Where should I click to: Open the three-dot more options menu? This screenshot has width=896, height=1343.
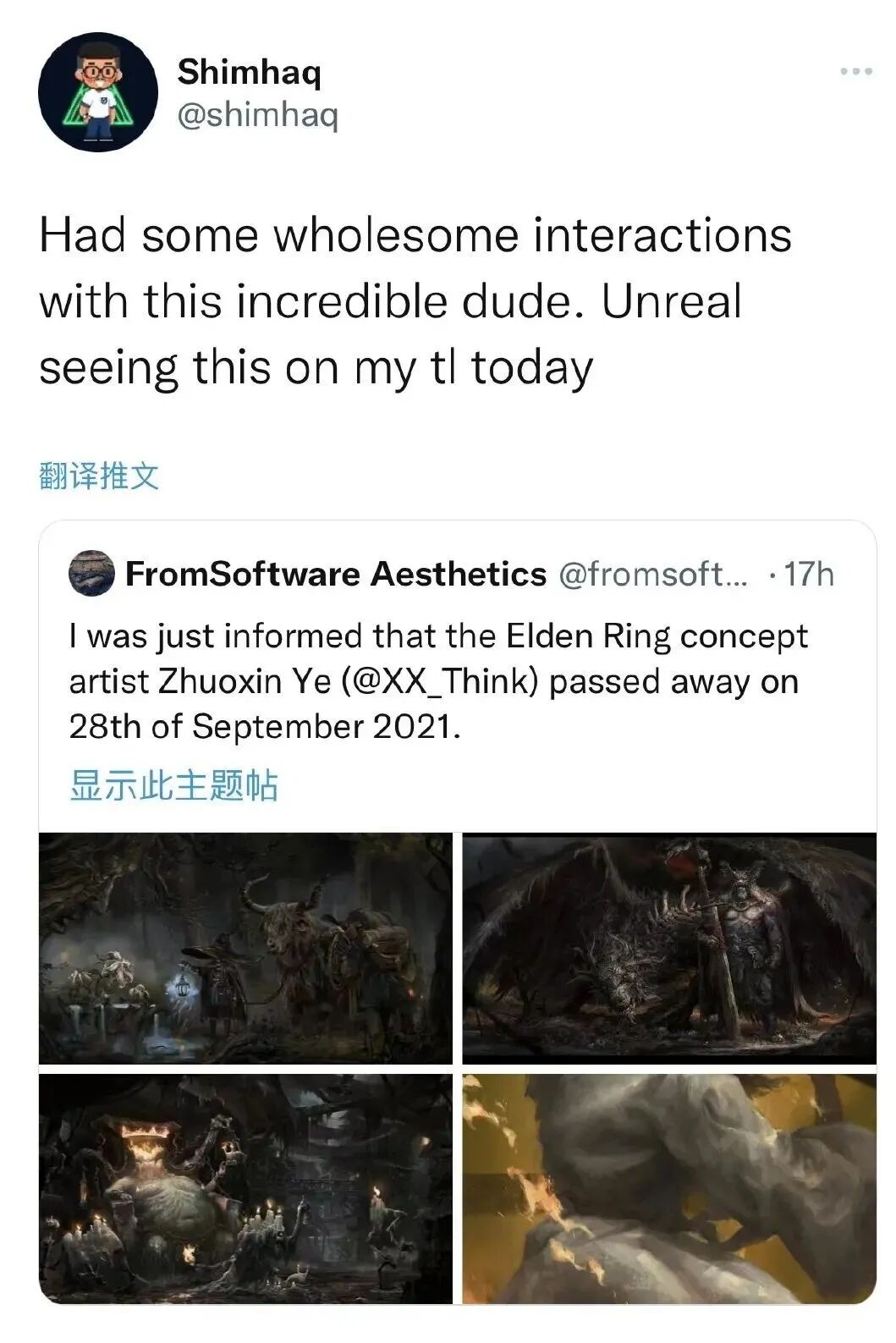coord(855,72)
